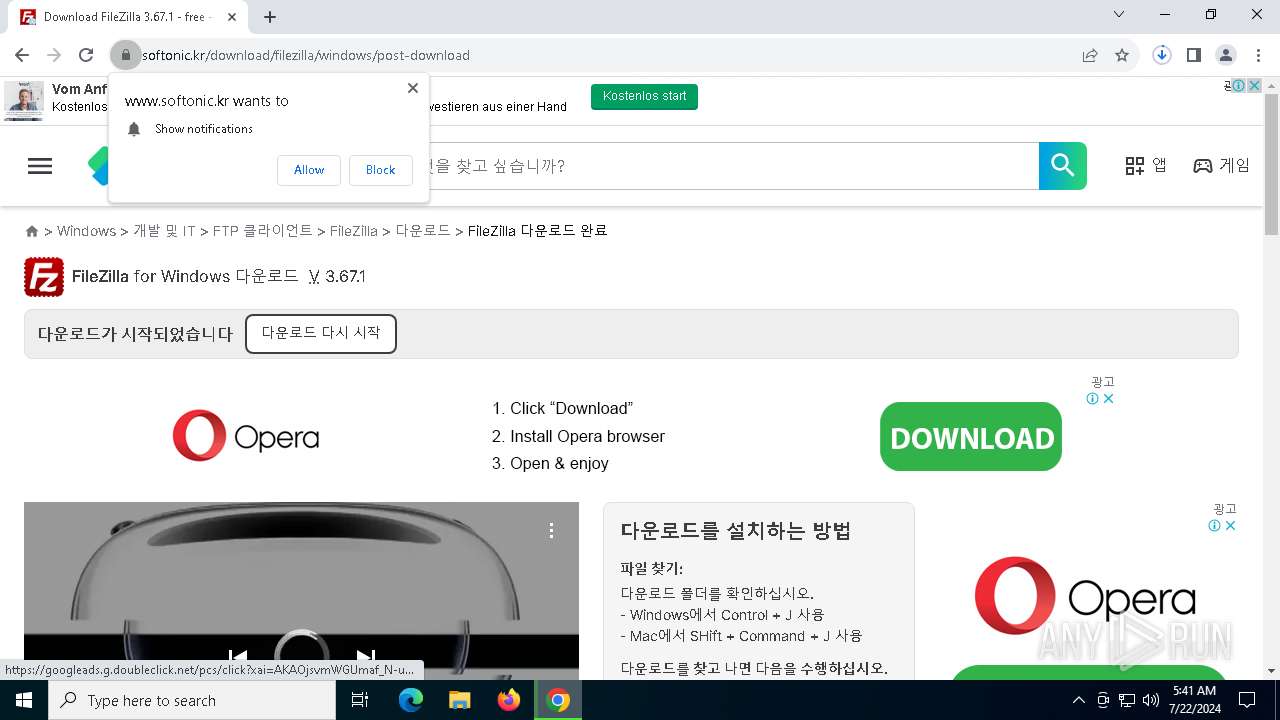Show hidden system tray icons
Viewport: 1280px width, 720px height.
(x=1078, y=700)
